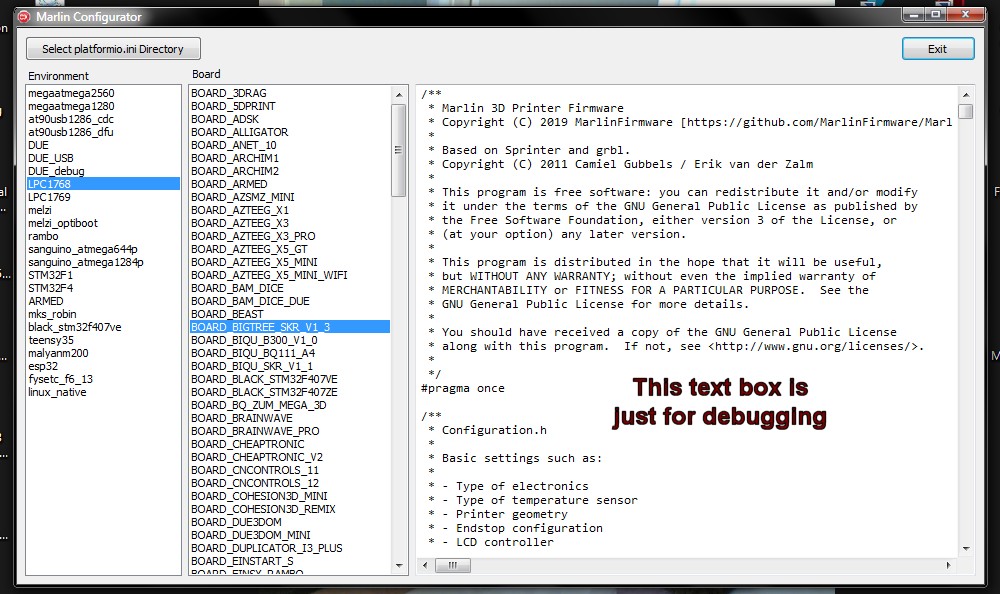1000x594 pixels.
Task: Click text box horizontal scroll right arrow
Action: [948, 565]
